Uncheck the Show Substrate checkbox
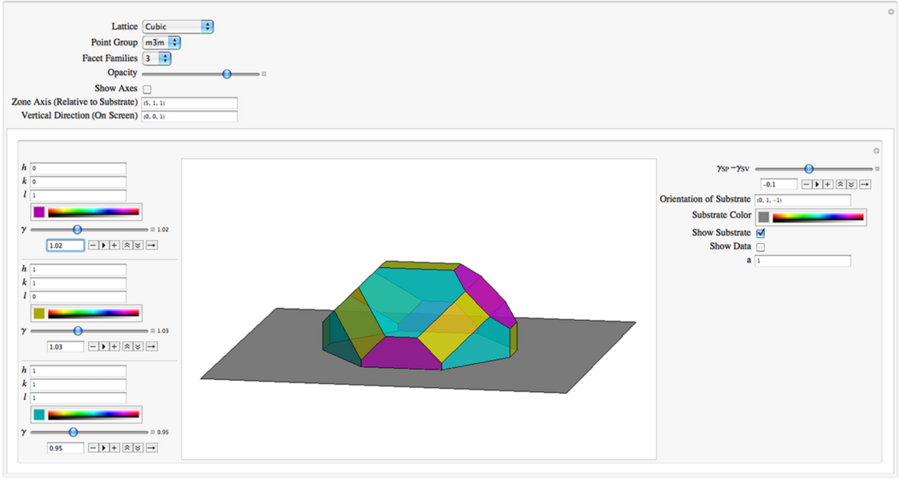 761,233
